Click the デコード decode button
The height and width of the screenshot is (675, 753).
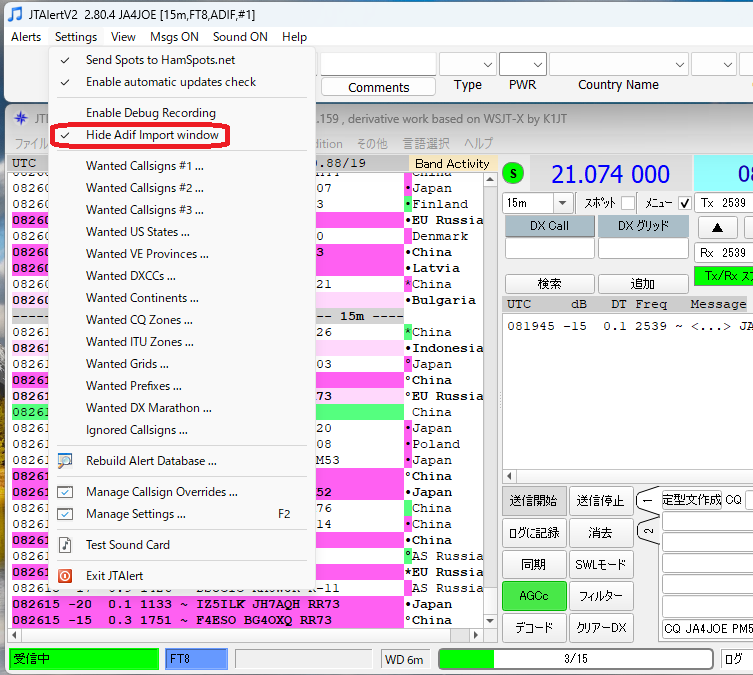point(534,627)
